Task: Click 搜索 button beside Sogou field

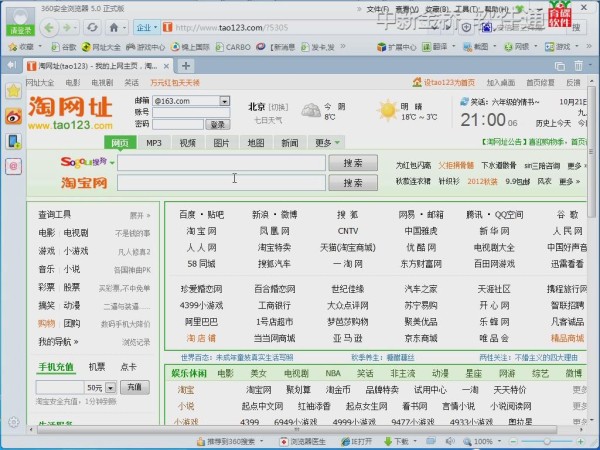Action: [353, 163]
